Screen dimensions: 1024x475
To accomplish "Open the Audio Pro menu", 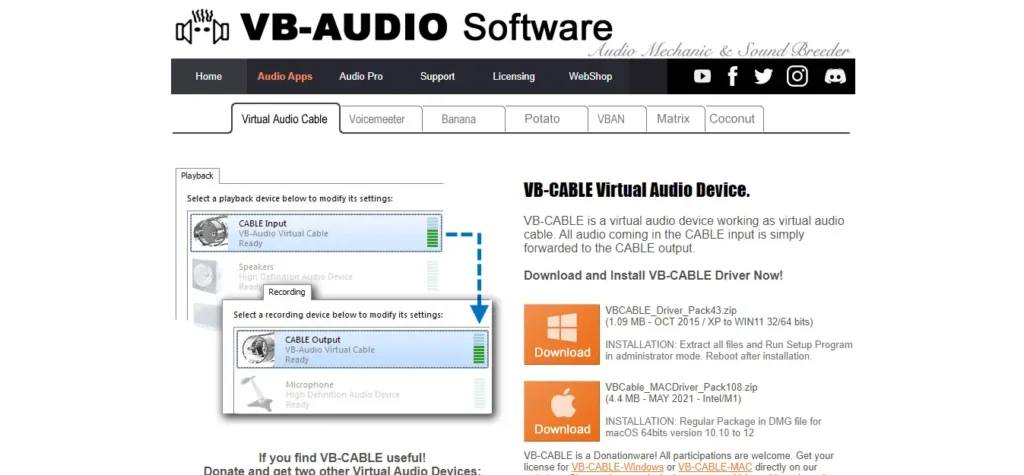I will (x=360, y=76).
